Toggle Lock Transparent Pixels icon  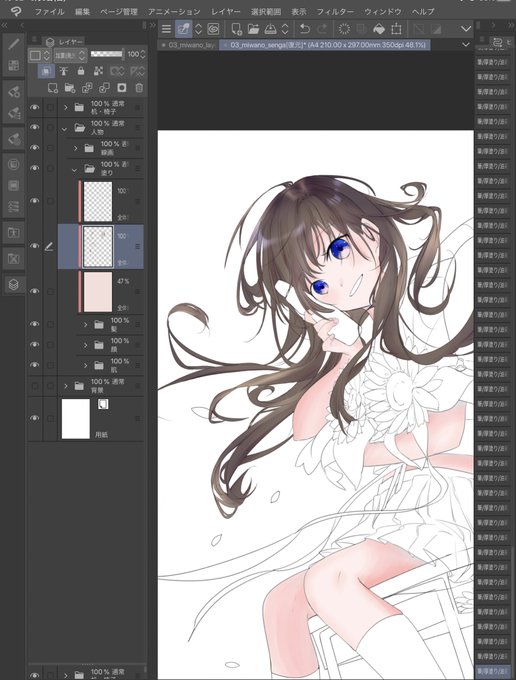tap(98, 71)
